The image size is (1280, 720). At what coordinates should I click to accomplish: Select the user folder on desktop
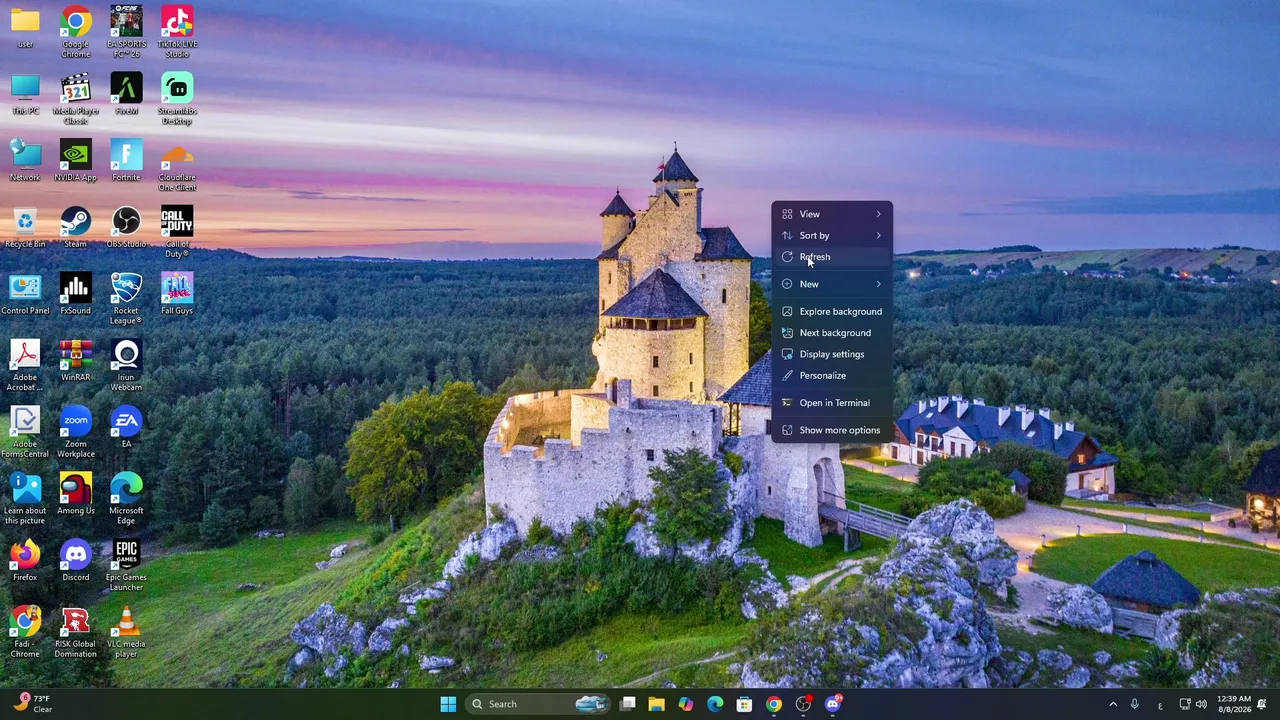pos(25,27)
